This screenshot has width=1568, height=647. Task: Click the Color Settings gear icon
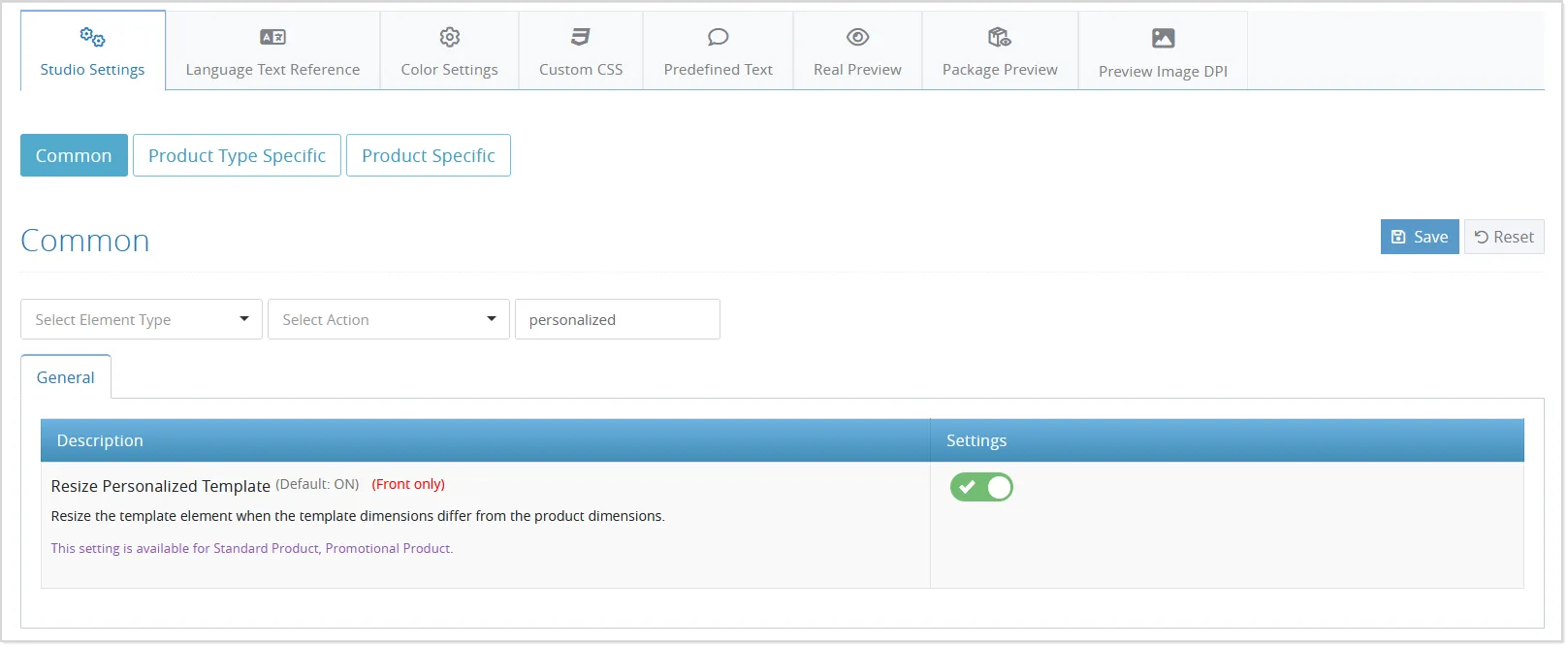click(449, 37)
